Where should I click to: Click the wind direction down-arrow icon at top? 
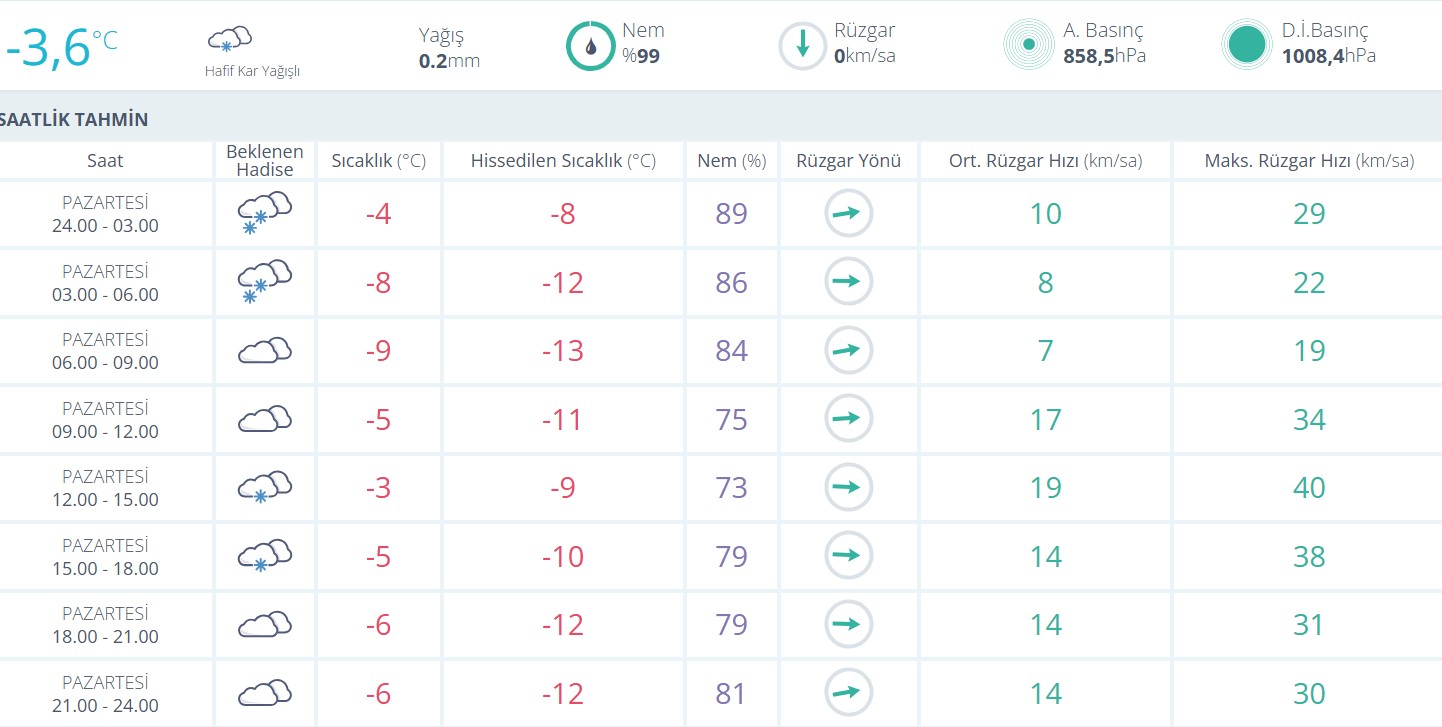802,45
